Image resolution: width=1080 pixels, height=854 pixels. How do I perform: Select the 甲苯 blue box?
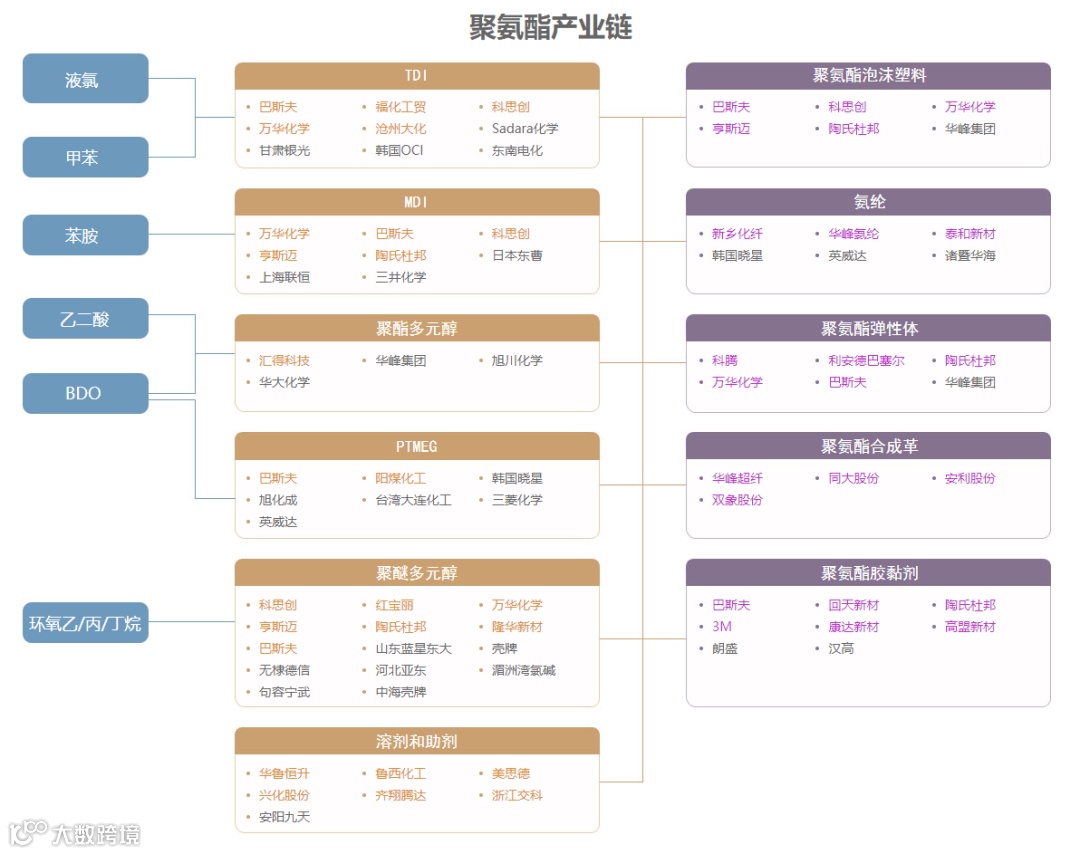click(x=85, y=157)
